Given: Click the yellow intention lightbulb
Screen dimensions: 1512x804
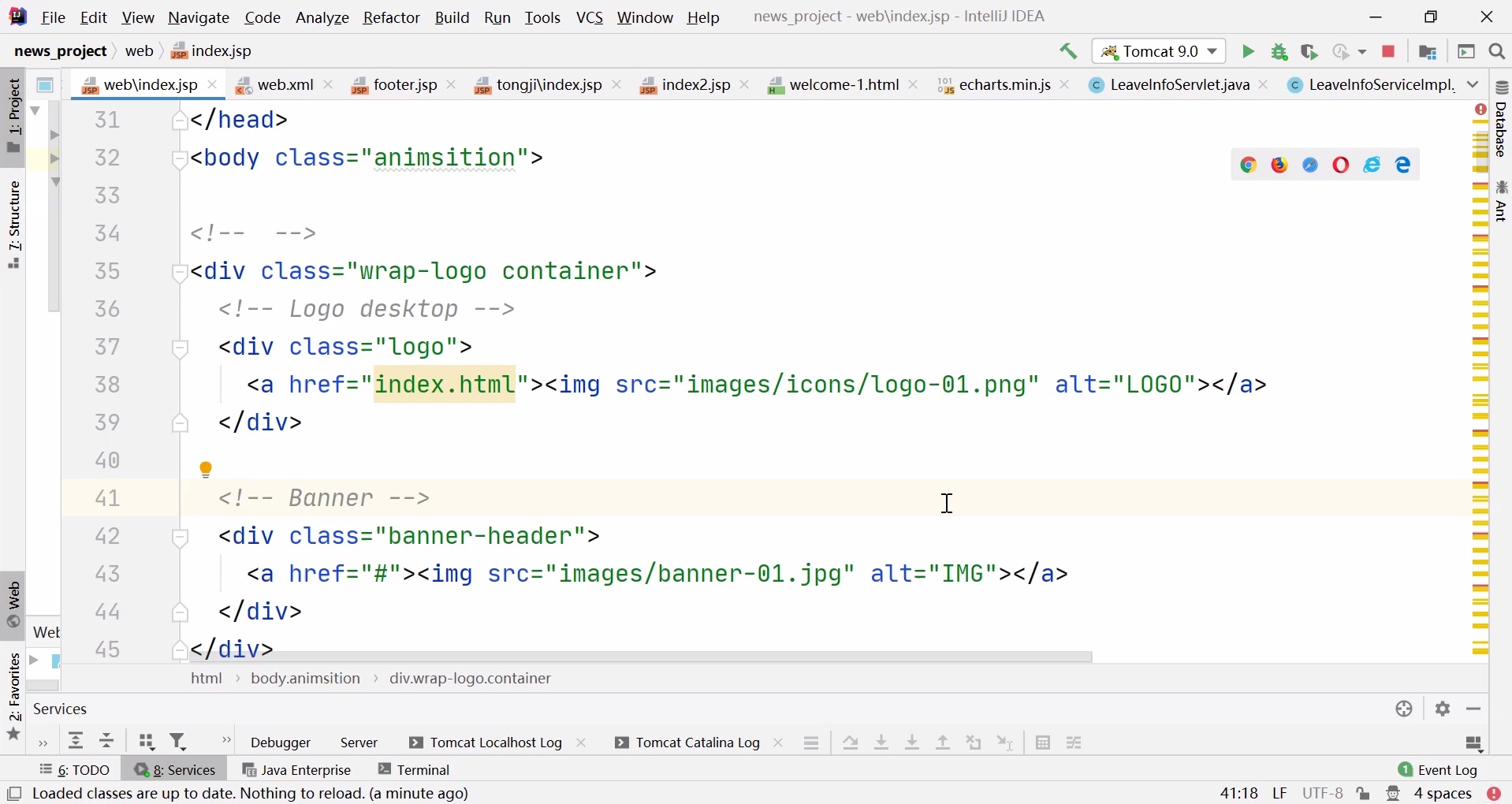Looking at the screenshot, I should [207, 471].
